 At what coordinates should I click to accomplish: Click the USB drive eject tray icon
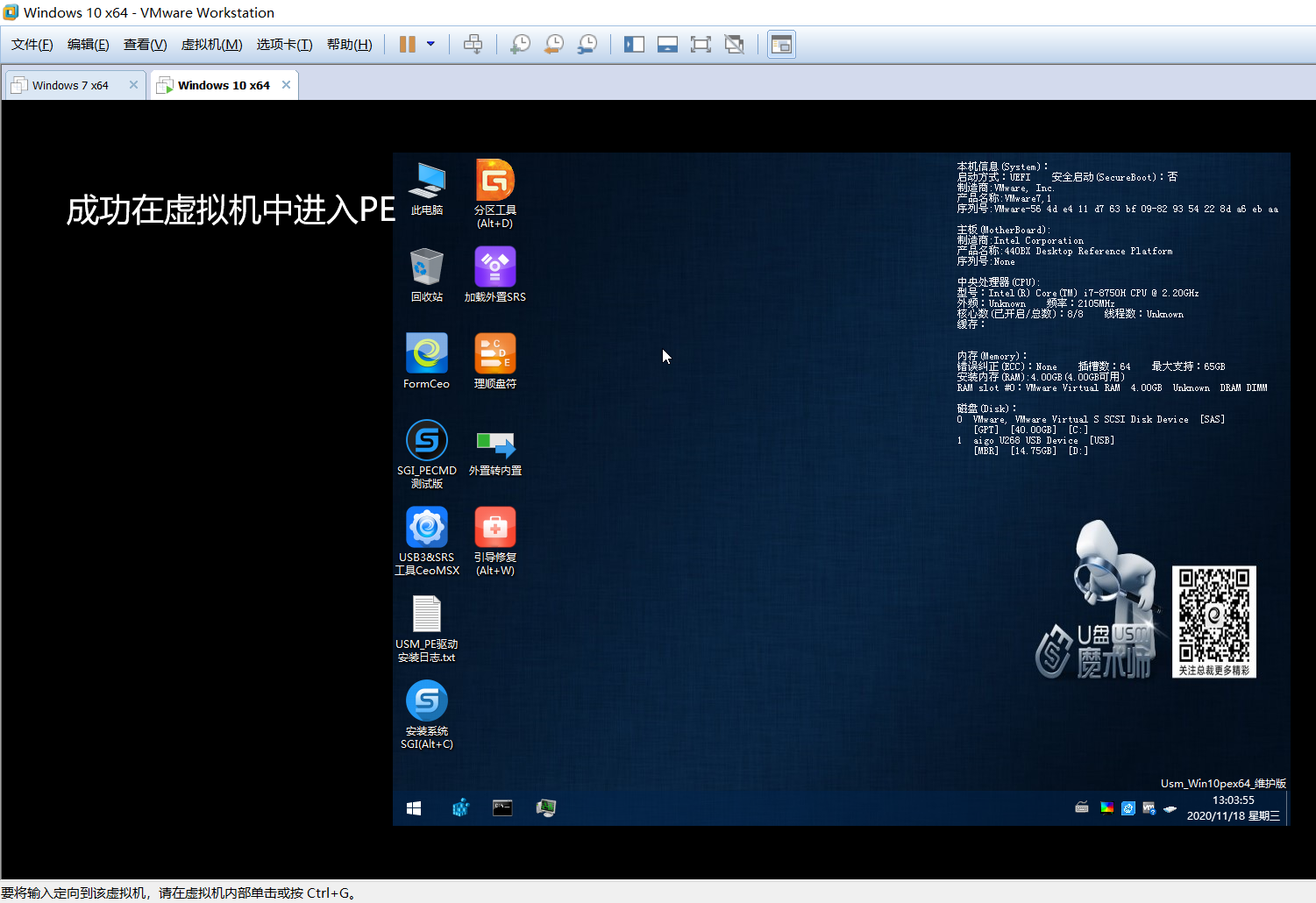pos(1170,808)
